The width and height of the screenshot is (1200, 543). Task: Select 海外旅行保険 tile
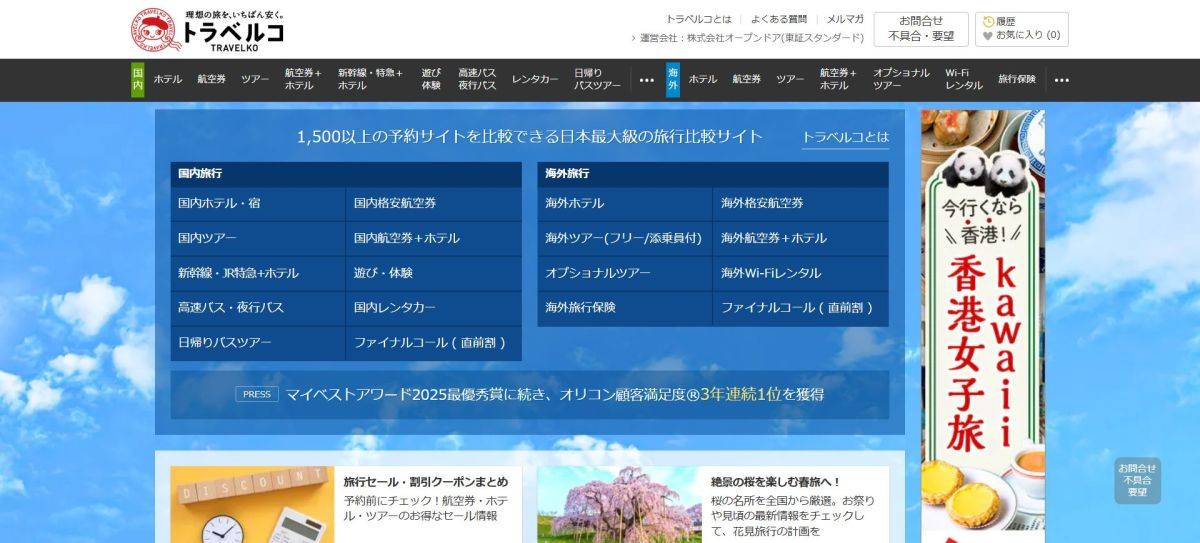point(625,308)
